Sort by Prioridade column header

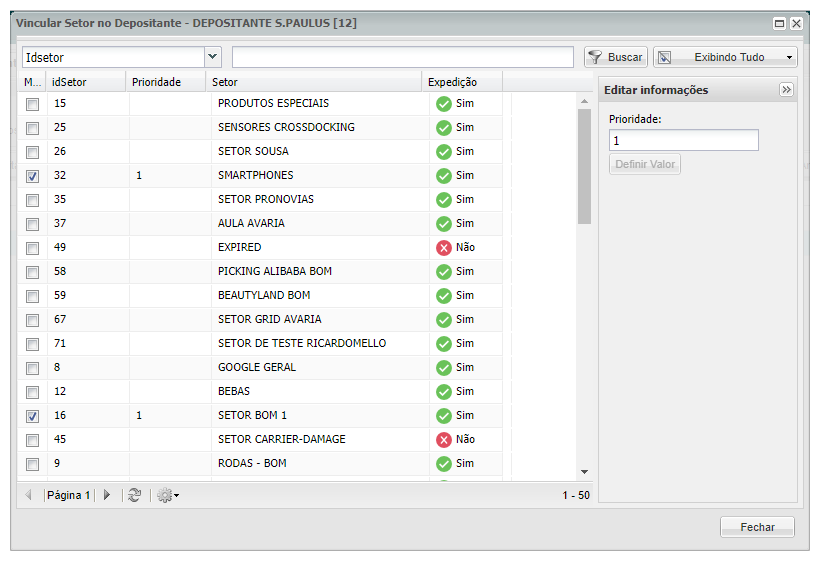tap(166, 82)
